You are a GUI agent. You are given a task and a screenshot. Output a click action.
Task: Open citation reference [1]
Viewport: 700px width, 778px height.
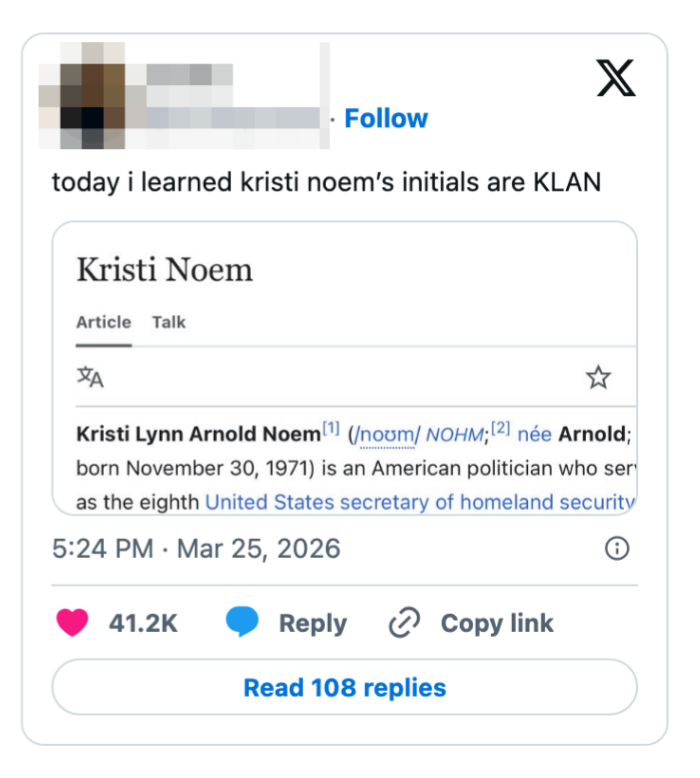coord(331,430)
